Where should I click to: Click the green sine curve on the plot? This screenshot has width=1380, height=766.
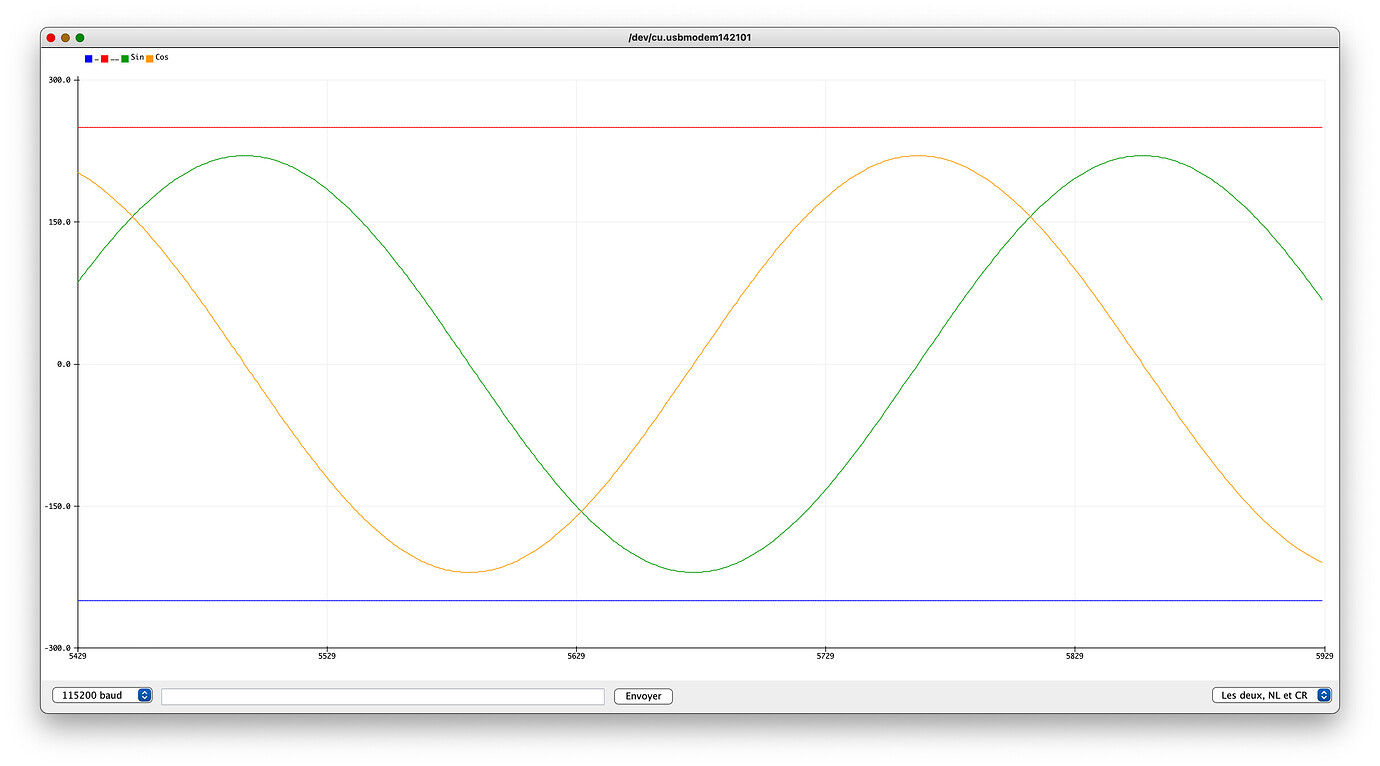click(244, 156)
